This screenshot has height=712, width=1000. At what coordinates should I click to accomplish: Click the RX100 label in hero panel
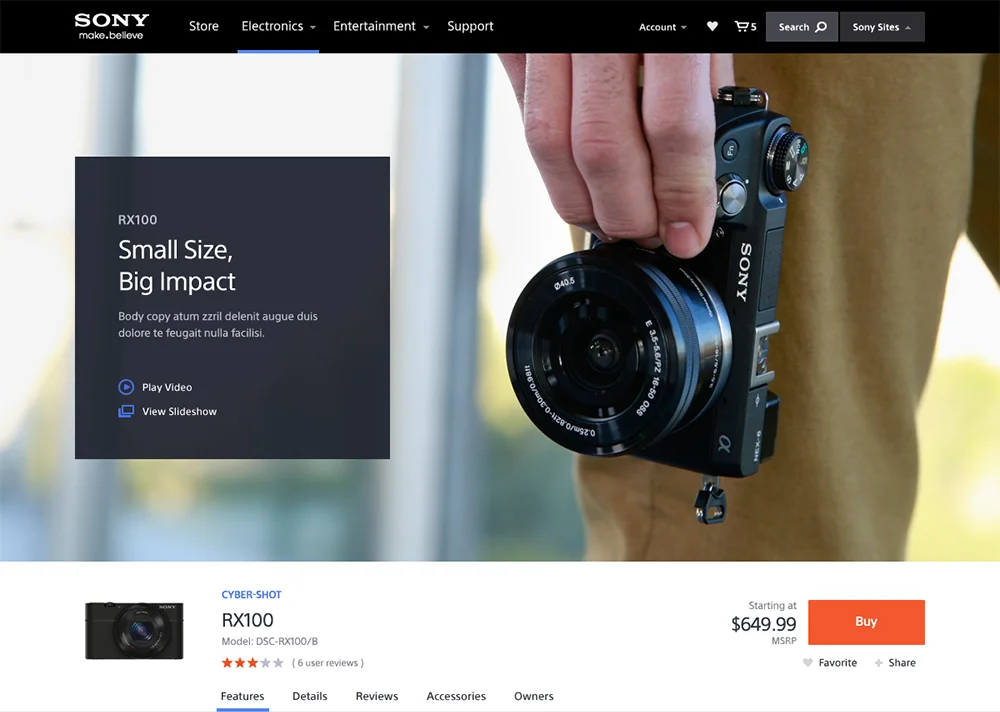coord(138,219)
